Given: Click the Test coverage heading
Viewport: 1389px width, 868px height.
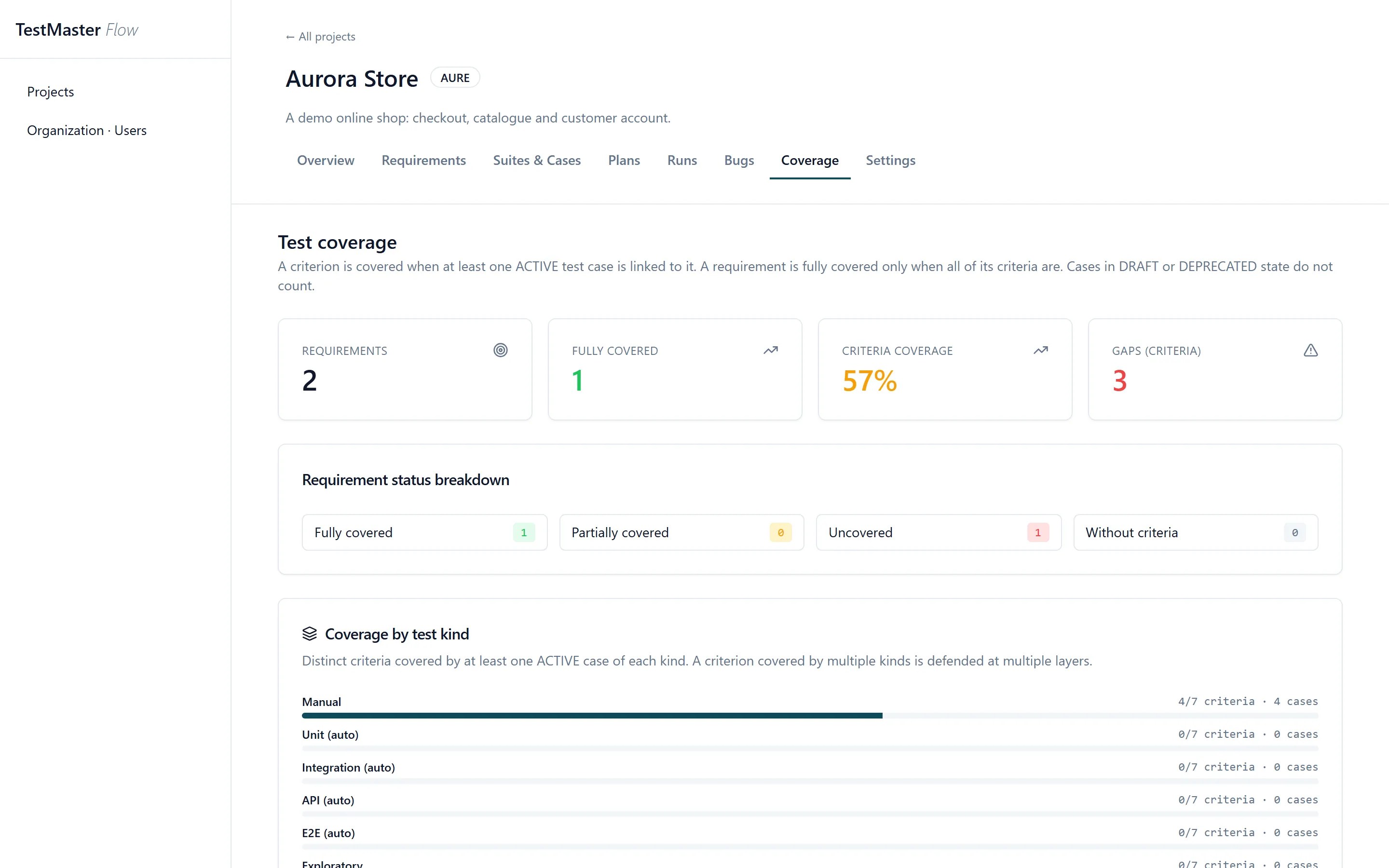Looking at the screenshot, I should point(337,242).
